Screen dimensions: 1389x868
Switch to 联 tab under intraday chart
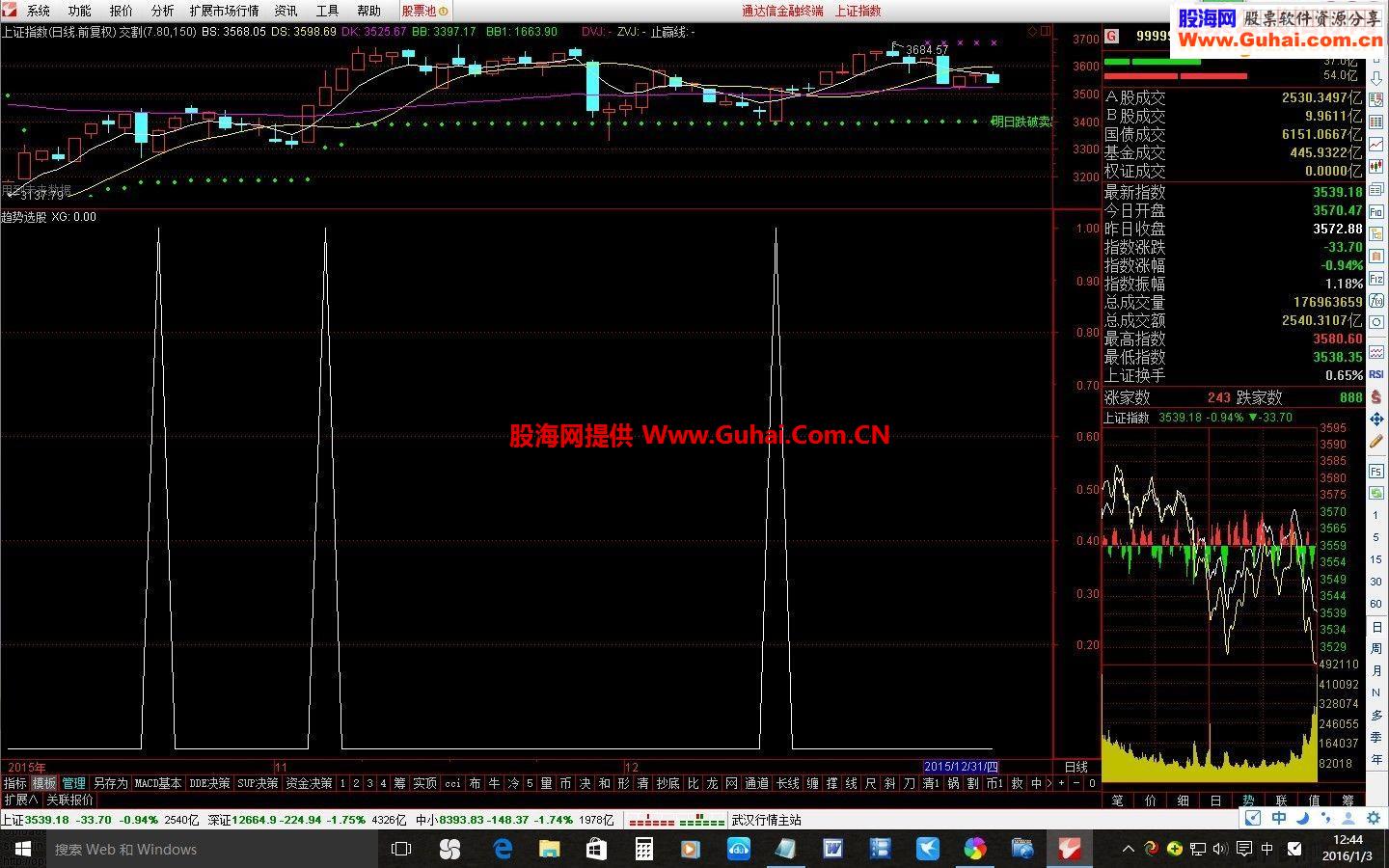[x=1282, y=800]
